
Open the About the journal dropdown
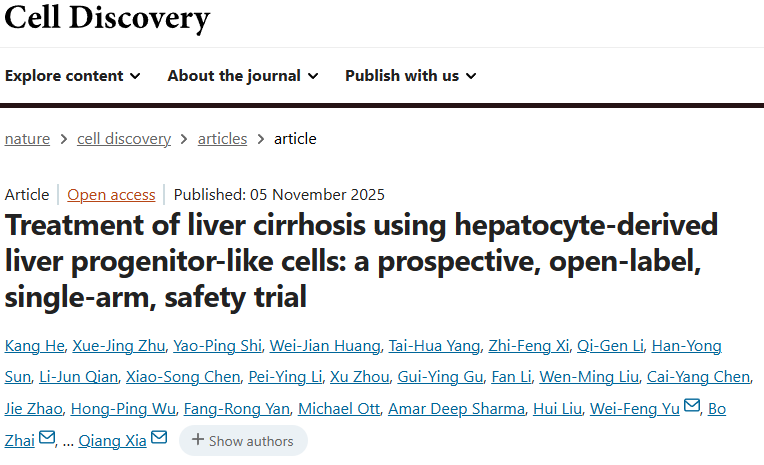[x=243, y=76]
